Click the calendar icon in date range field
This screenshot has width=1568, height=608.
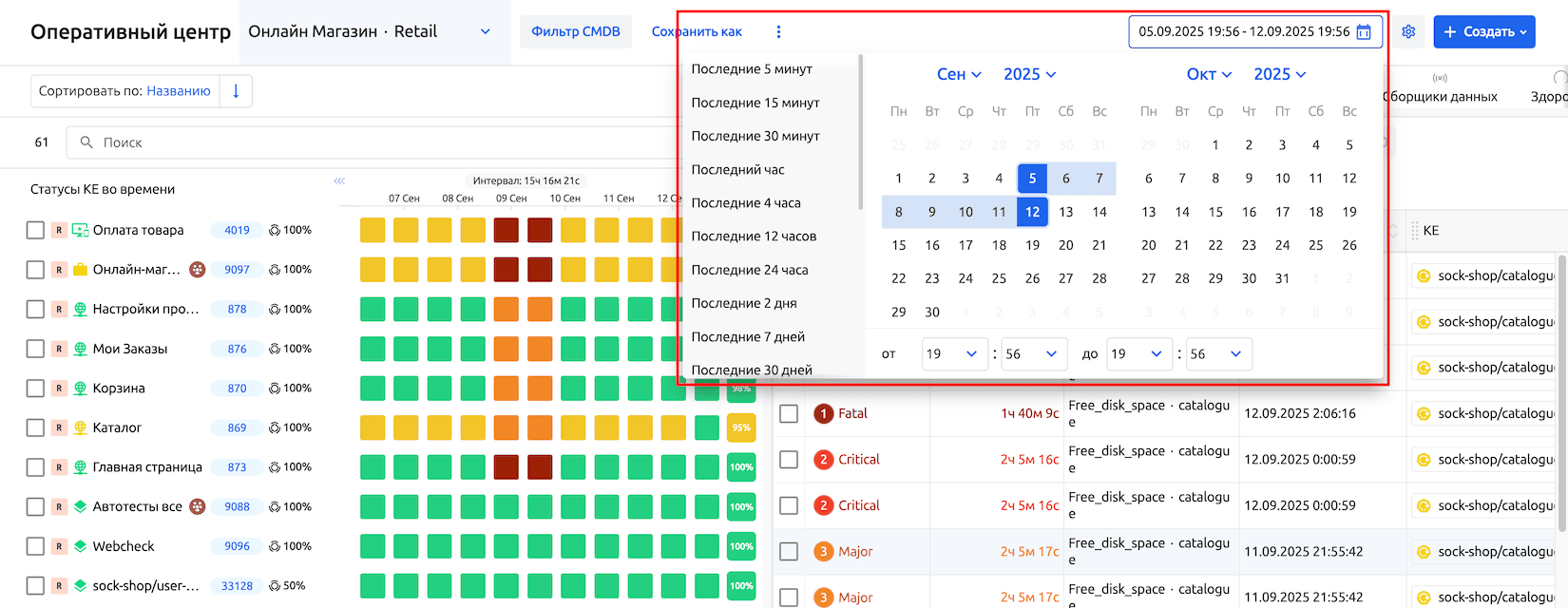pyautogui.click(x=1364, y=32)
